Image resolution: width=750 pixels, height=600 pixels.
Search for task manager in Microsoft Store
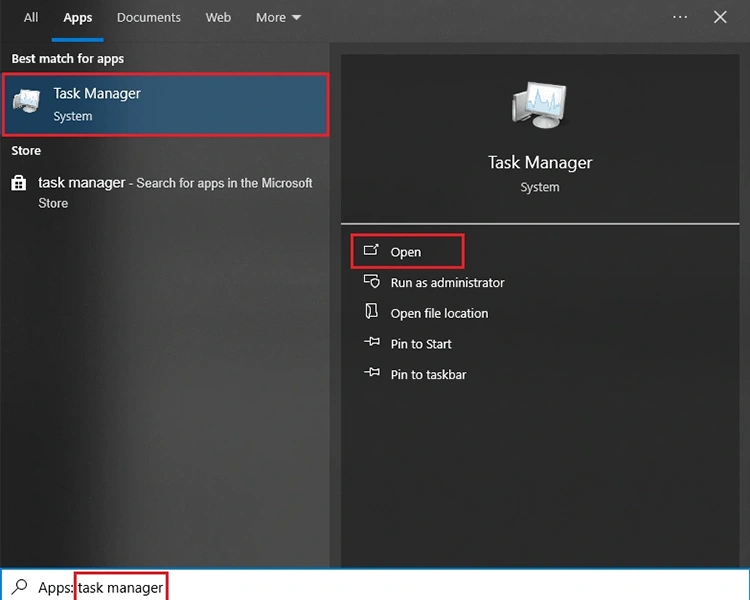point(165,192)
